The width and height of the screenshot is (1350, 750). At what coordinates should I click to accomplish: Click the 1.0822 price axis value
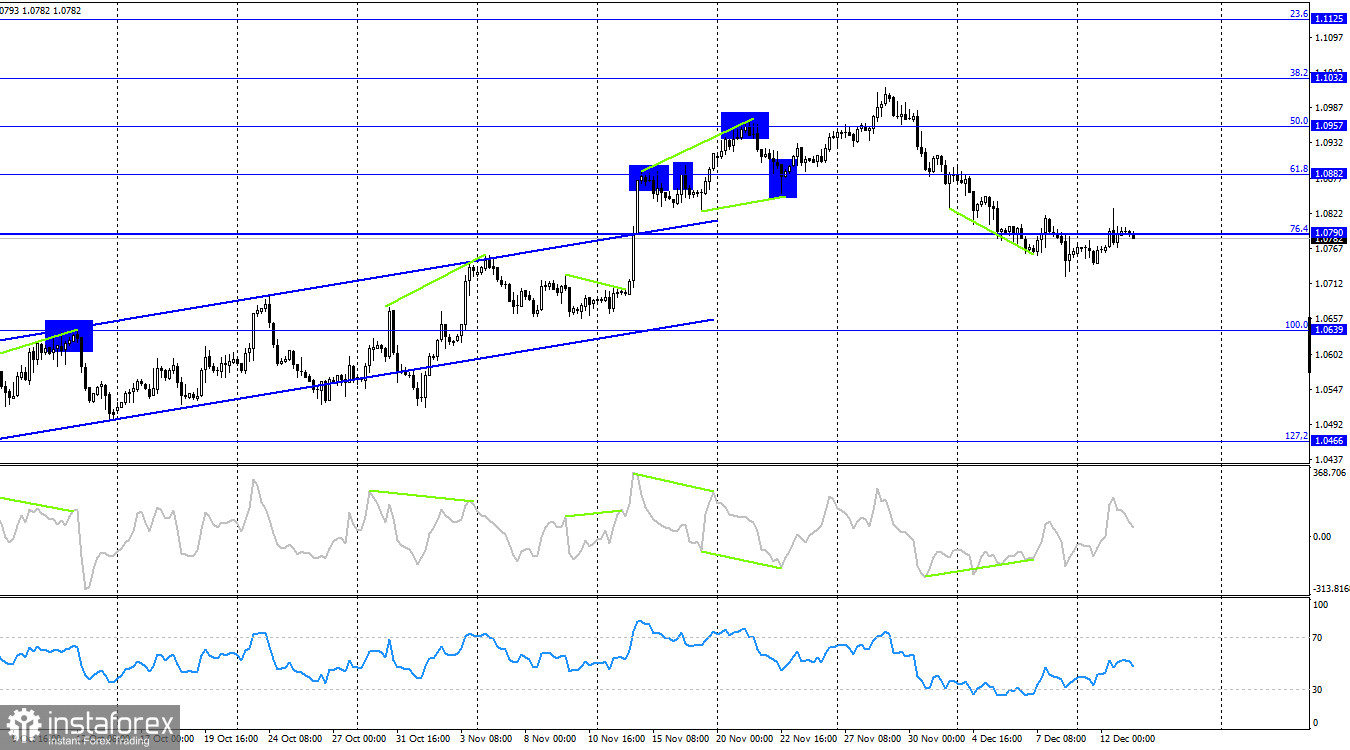click(1329, 214)
